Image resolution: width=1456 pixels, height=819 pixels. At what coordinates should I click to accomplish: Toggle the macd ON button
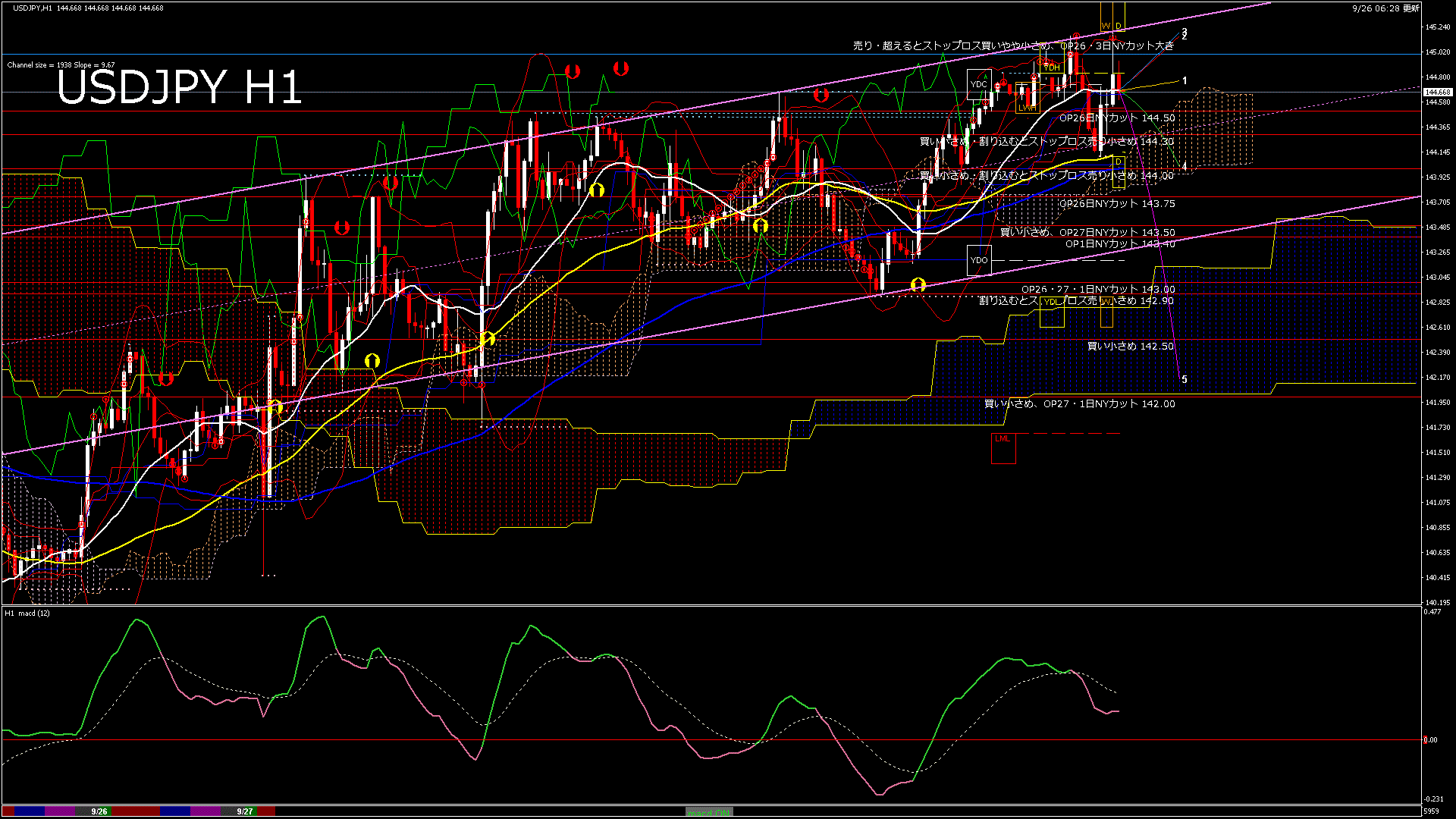[x=709, y=812]
